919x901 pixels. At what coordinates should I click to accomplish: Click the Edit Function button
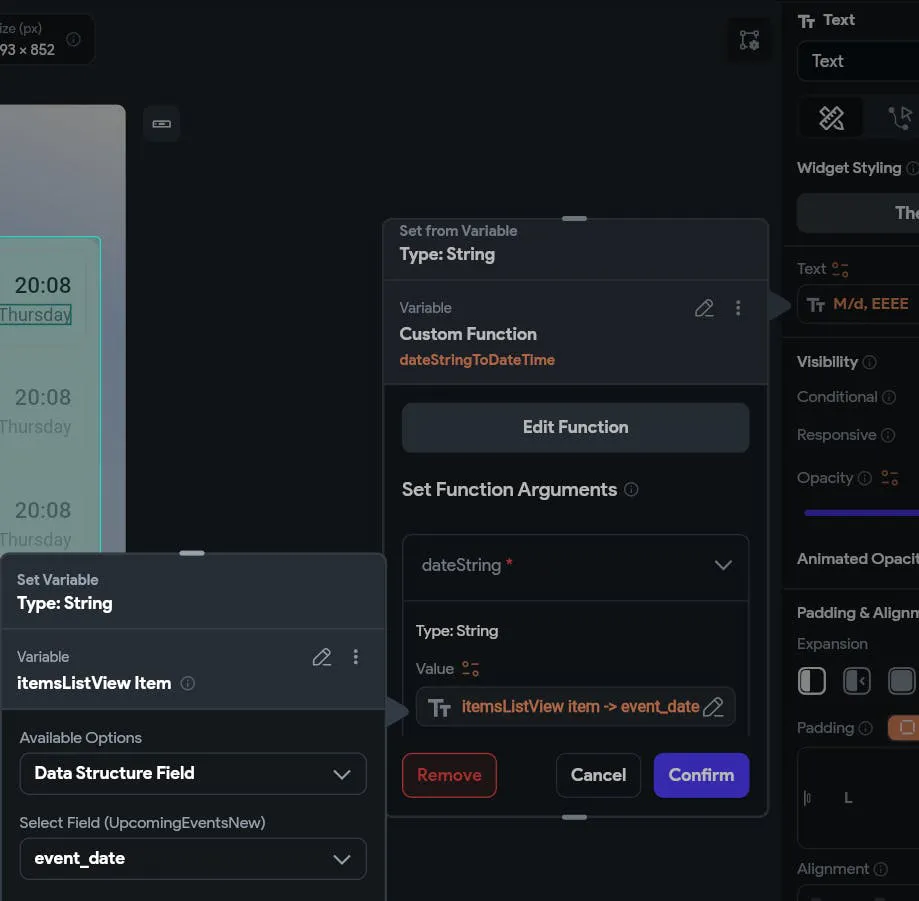pos(575,427)
